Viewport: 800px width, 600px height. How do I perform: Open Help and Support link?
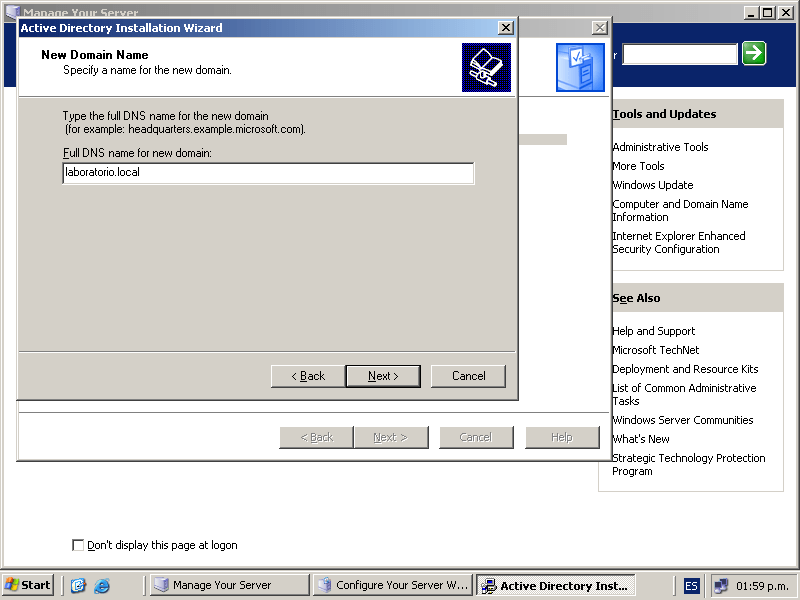653,331
